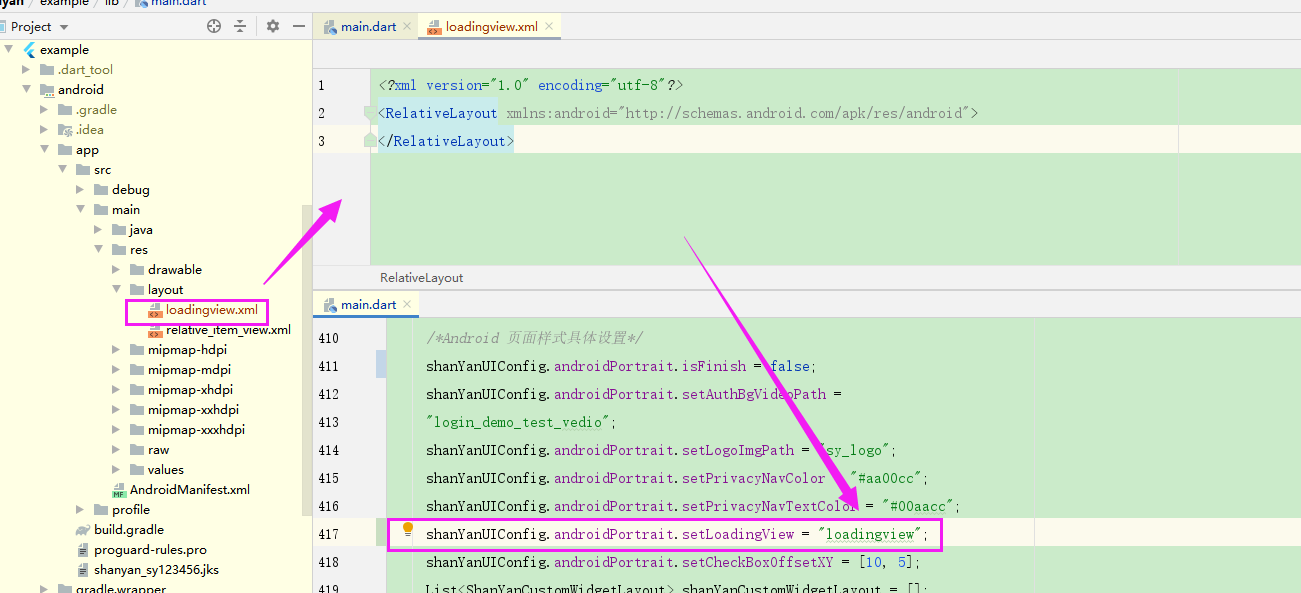The height and width of the screenshot is (593, 1301).
Task: Collapse the app folder
Action: [x=45, y=150]
